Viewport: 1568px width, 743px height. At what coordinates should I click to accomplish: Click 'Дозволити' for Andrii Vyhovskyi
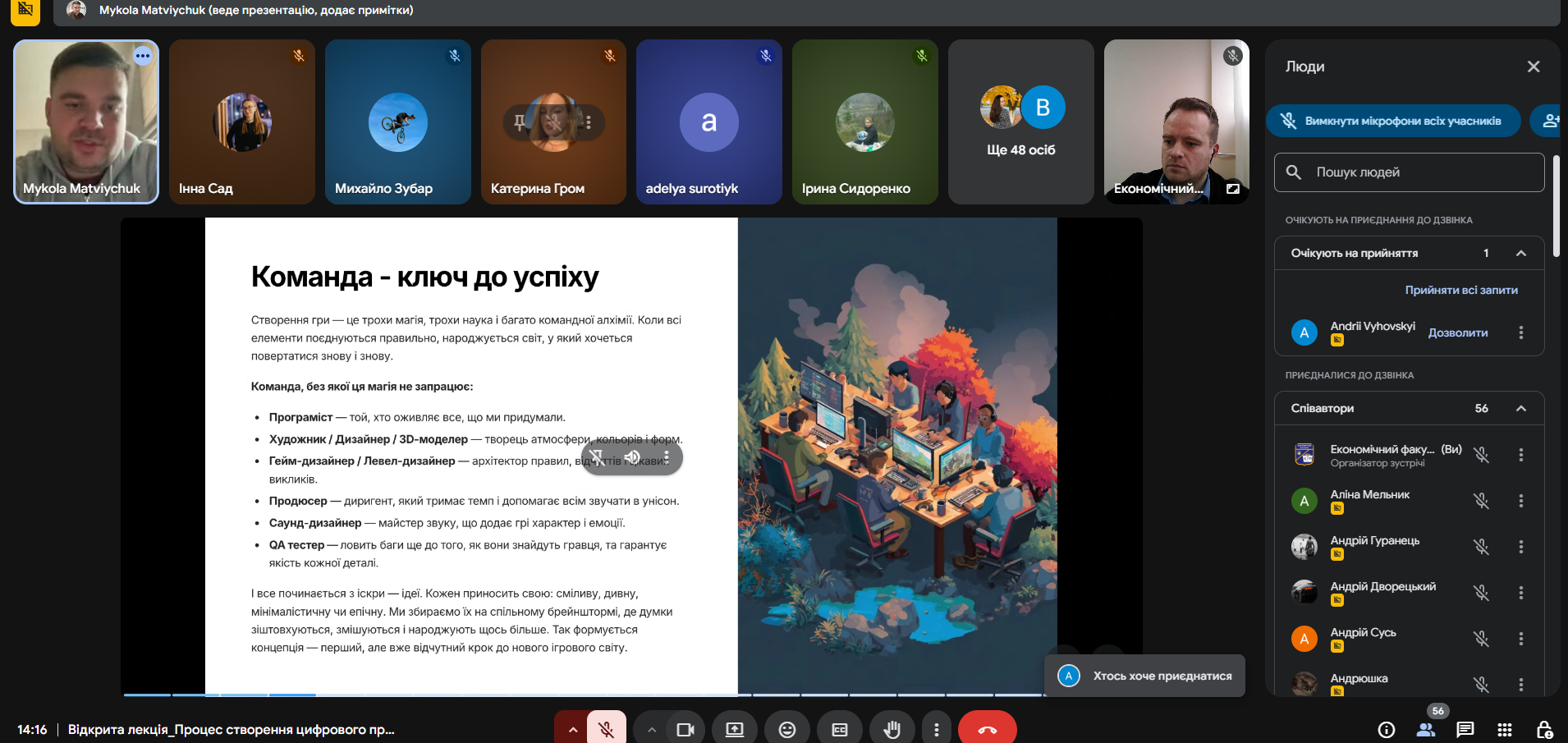pos(1457,333)
